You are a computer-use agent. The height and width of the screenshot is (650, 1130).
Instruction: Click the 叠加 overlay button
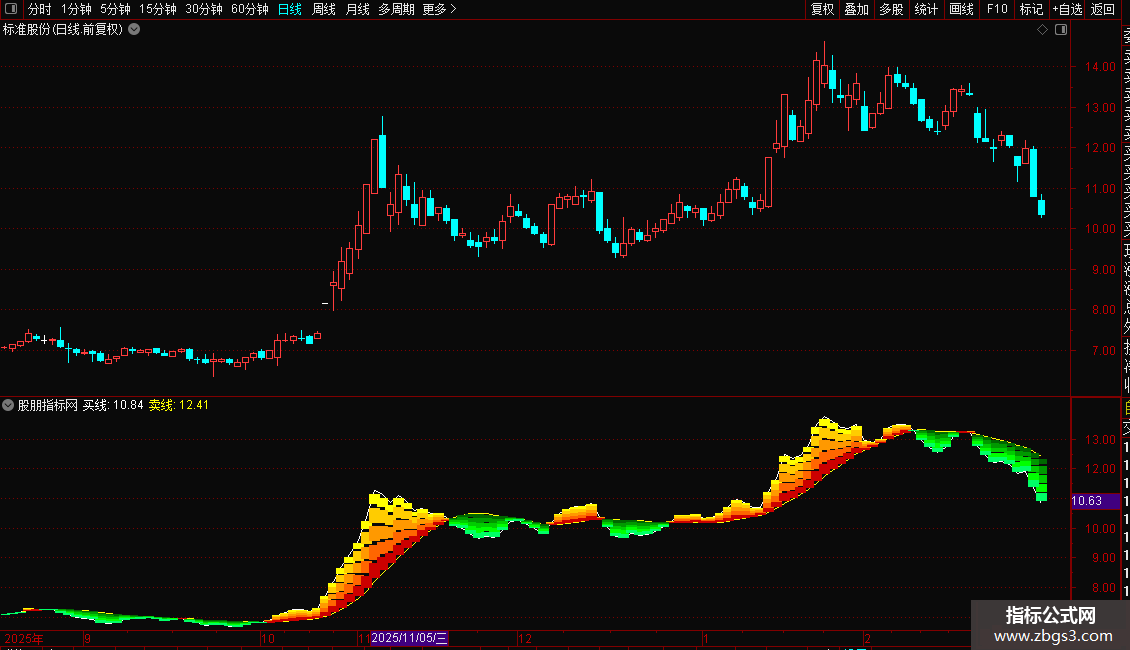point(856,9)
